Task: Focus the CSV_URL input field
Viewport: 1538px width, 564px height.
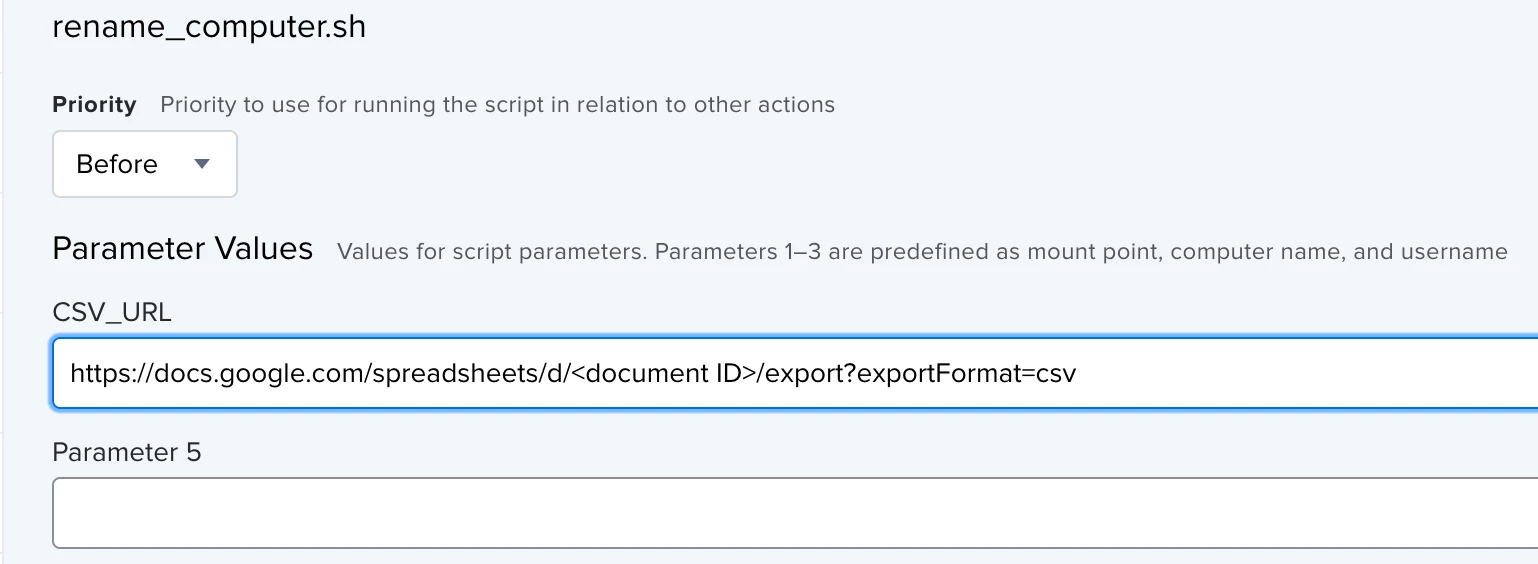Action: tap(795, 373)
